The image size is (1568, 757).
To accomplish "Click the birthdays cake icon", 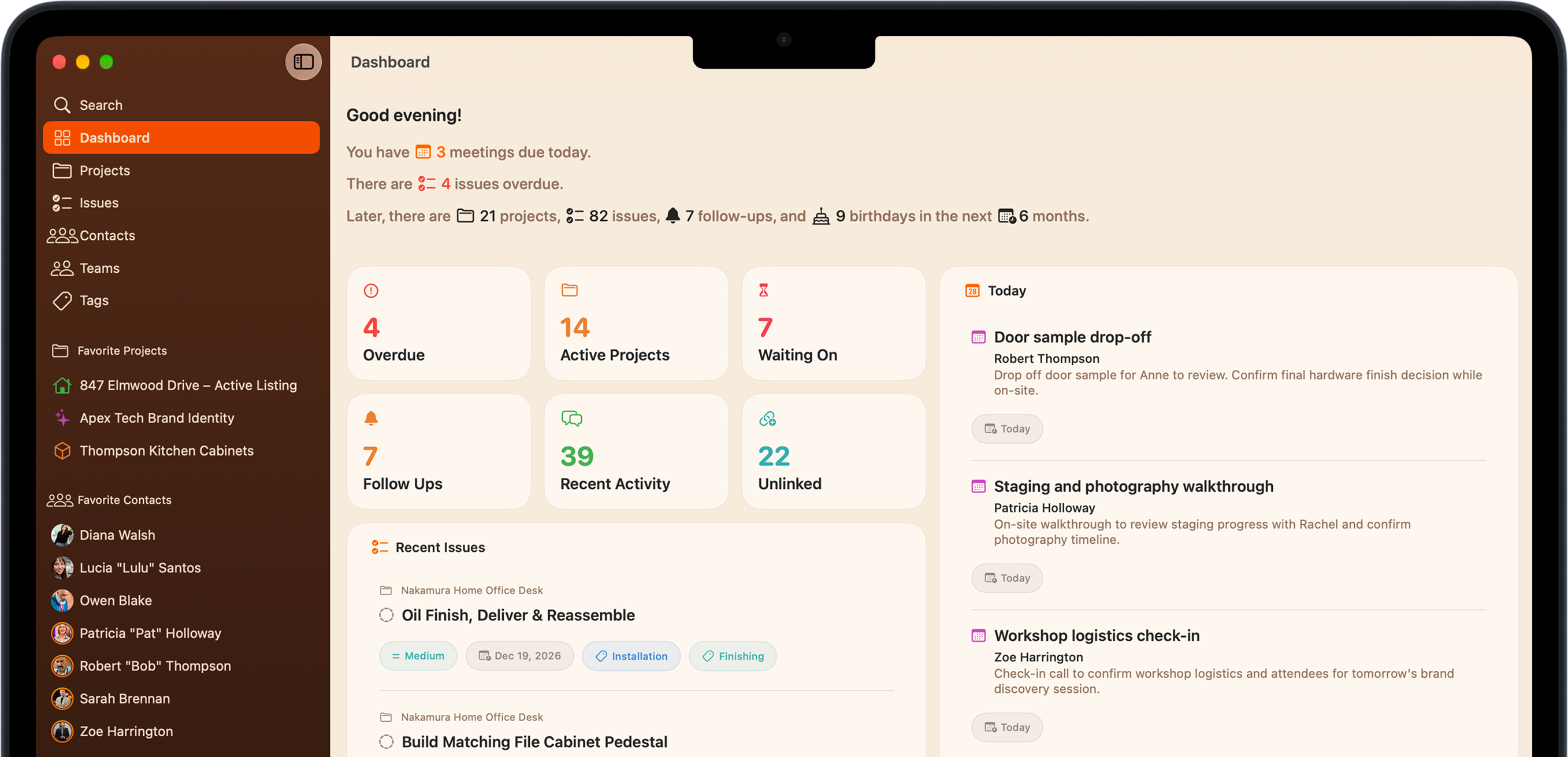I will [821, 216].
